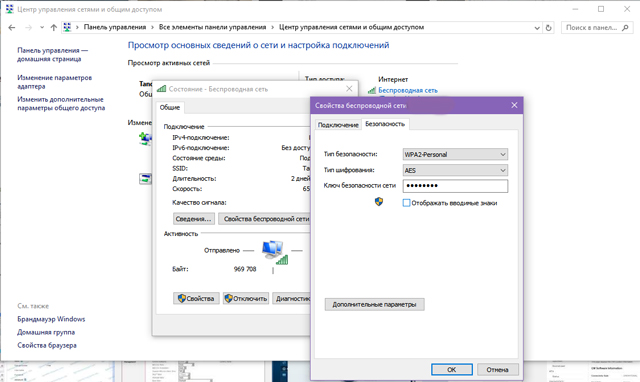Click 'Отключить' button in status window
This screenshot has width=640, height=382.
pos(246,298)
